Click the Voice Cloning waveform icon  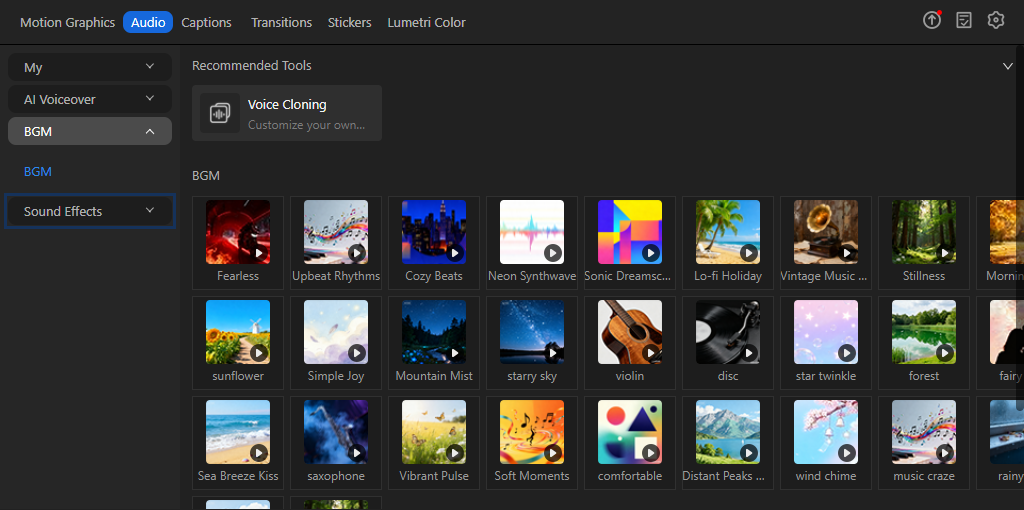click(220, 113)
